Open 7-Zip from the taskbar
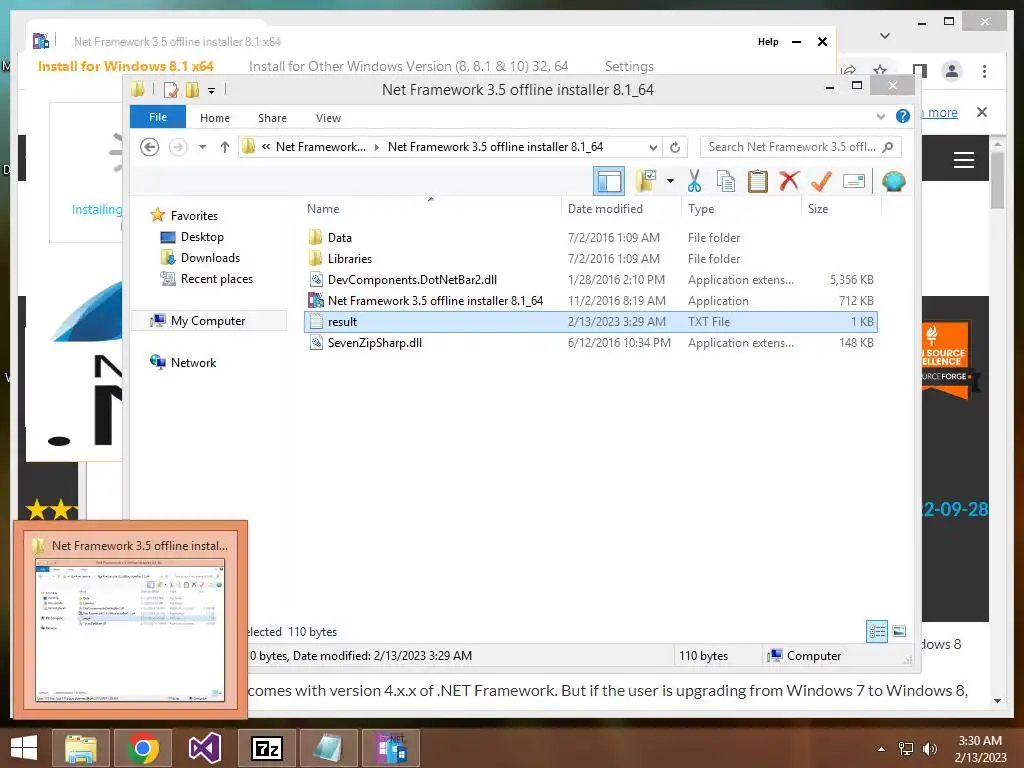Screen dimensions: 1024x768 pyautogui.click(x=267, y=748)
